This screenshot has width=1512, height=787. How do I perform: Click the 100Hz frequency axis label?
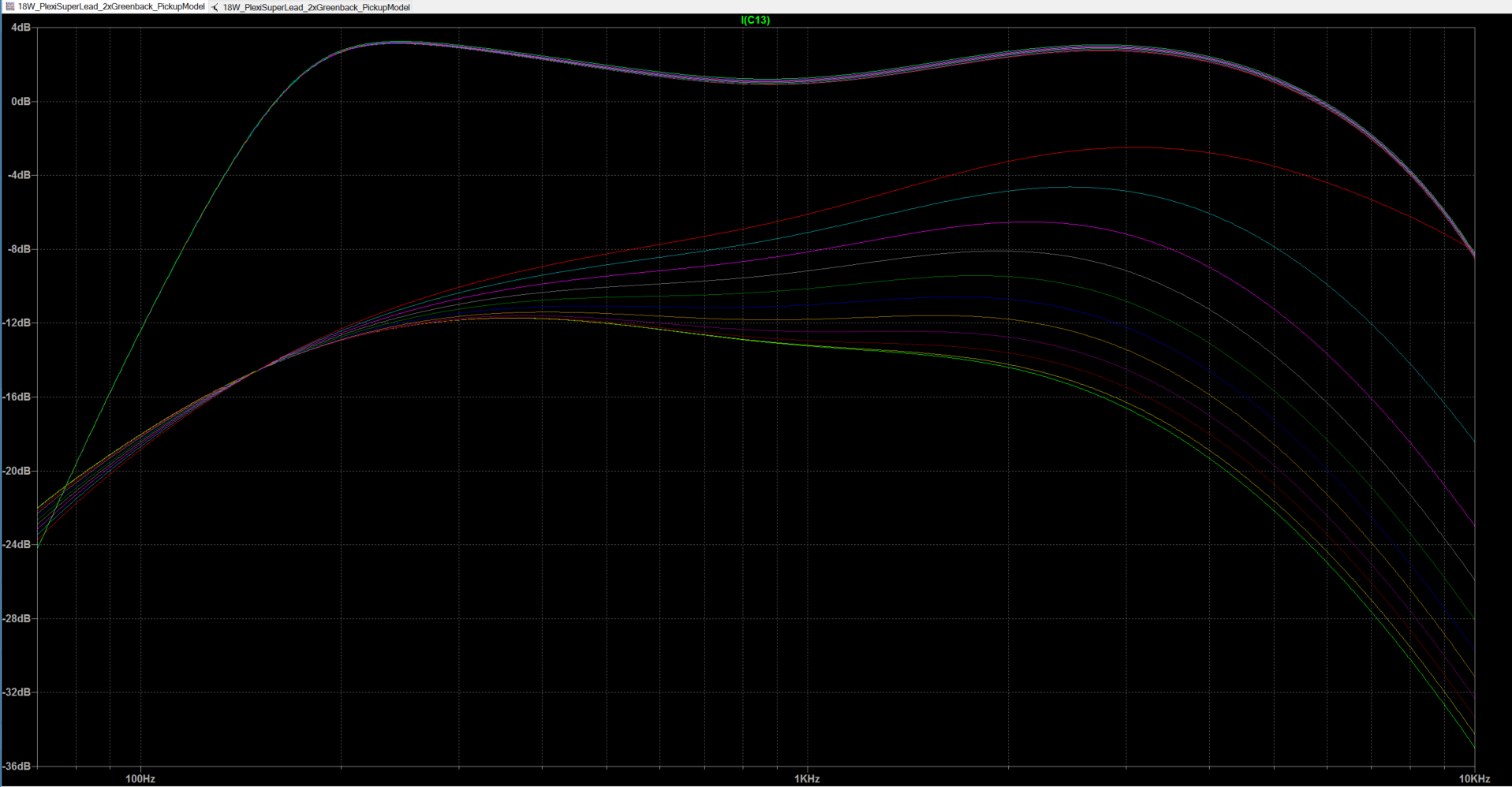pyautogui.click(x=140, y=779)
